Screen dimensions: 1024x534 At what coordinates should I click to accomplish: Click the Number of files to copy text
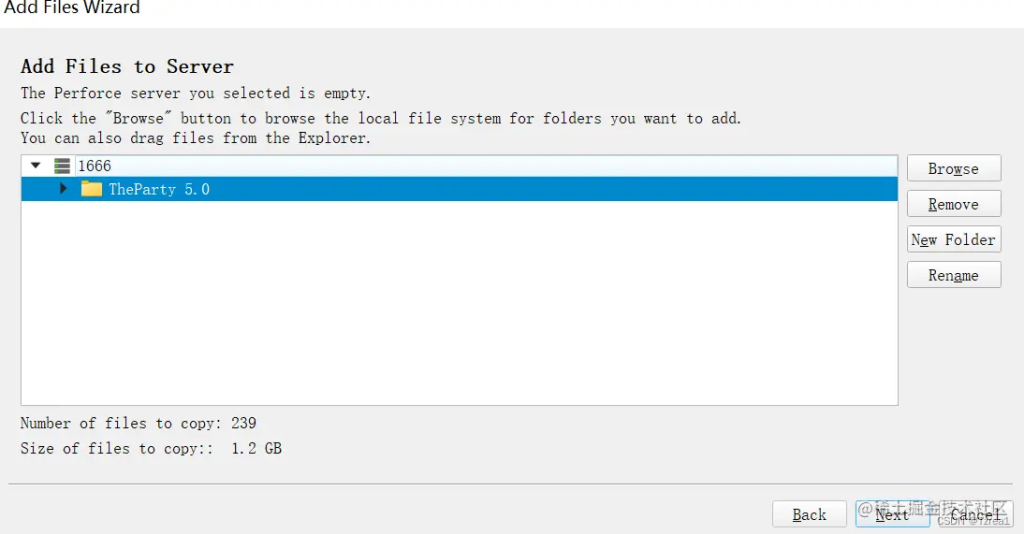coord(138,423)
